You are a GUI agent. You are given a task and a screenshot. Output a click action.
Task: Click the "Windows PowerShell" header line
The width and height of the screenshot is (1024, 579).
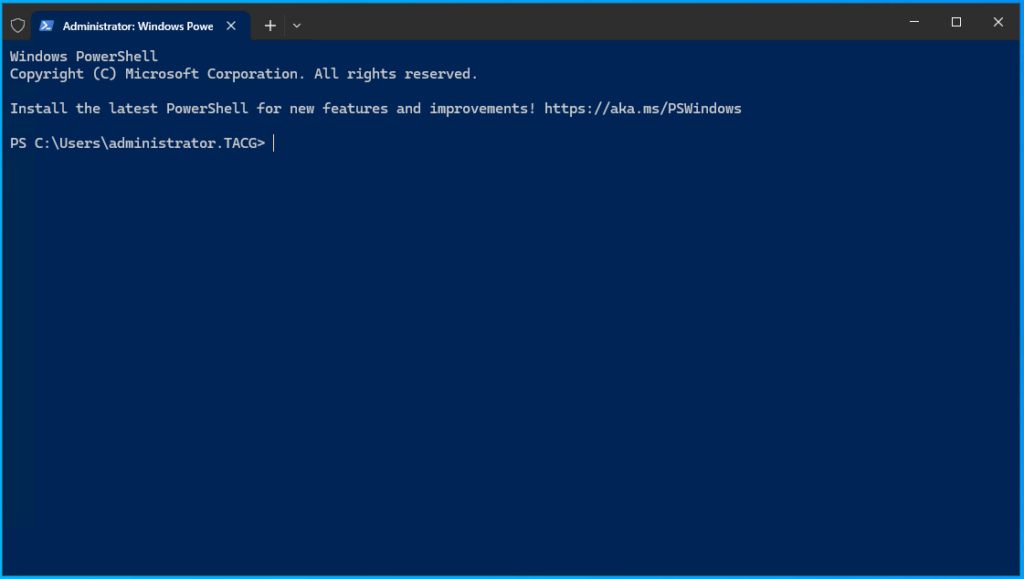tap(84, 56)
